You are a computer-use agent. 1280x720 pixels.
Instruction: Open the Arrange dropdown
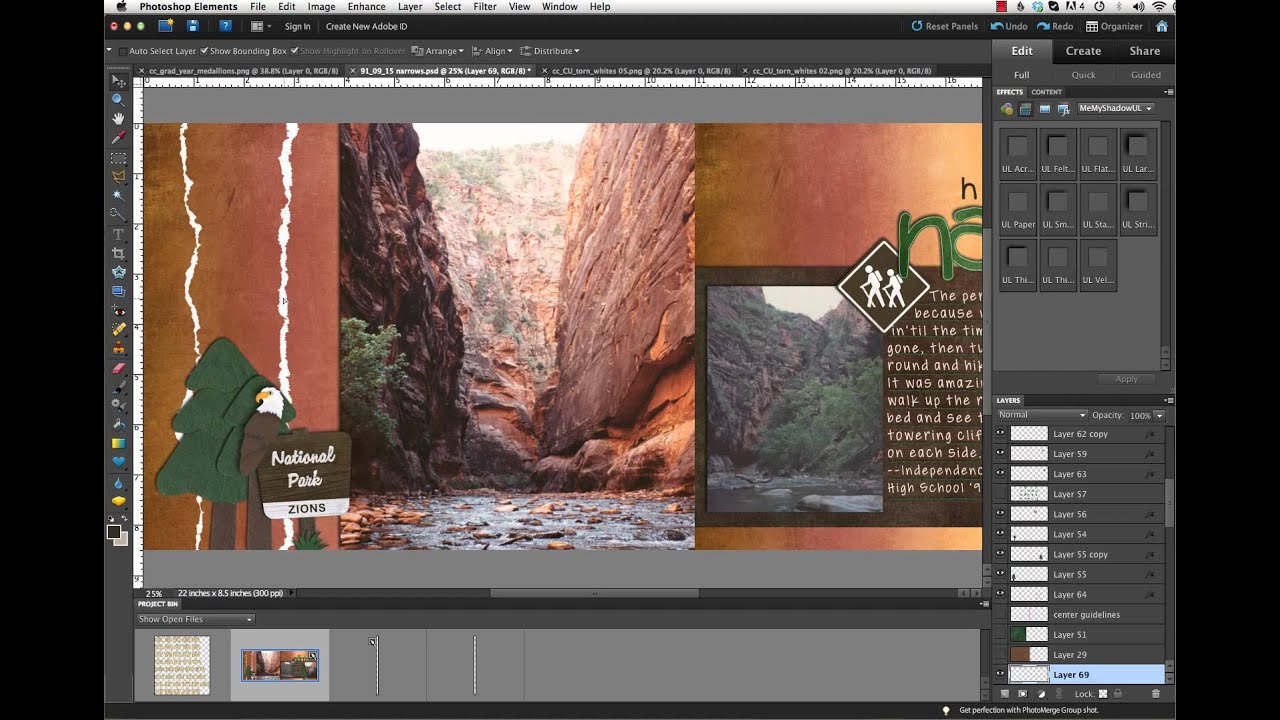pos(439,51)
